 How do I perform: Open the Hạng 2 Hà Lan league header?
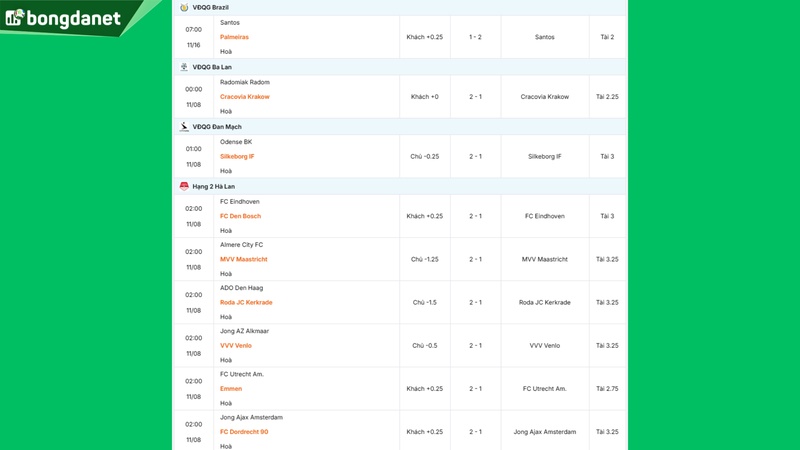coord(213,186)
